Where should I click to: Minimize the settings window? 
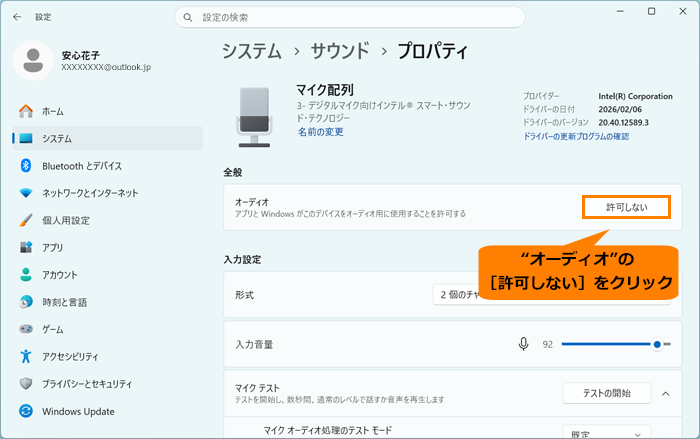620,11
